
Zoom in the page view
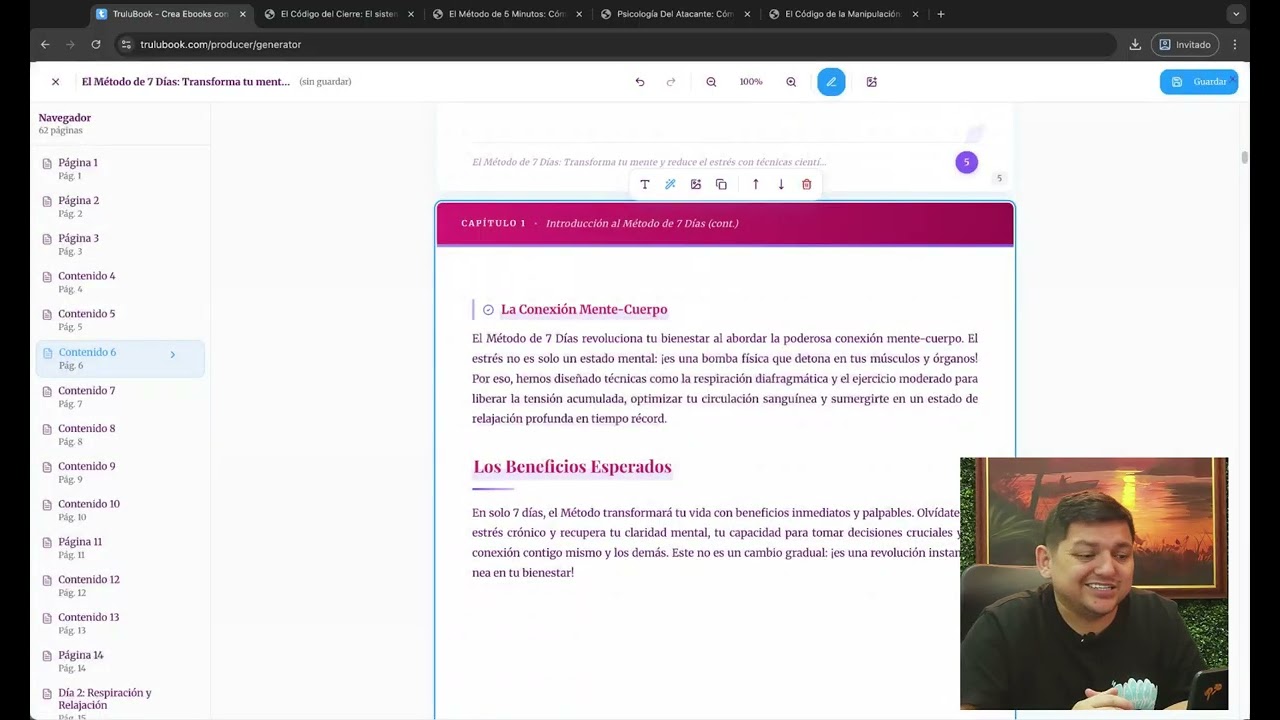click(791, 82)
